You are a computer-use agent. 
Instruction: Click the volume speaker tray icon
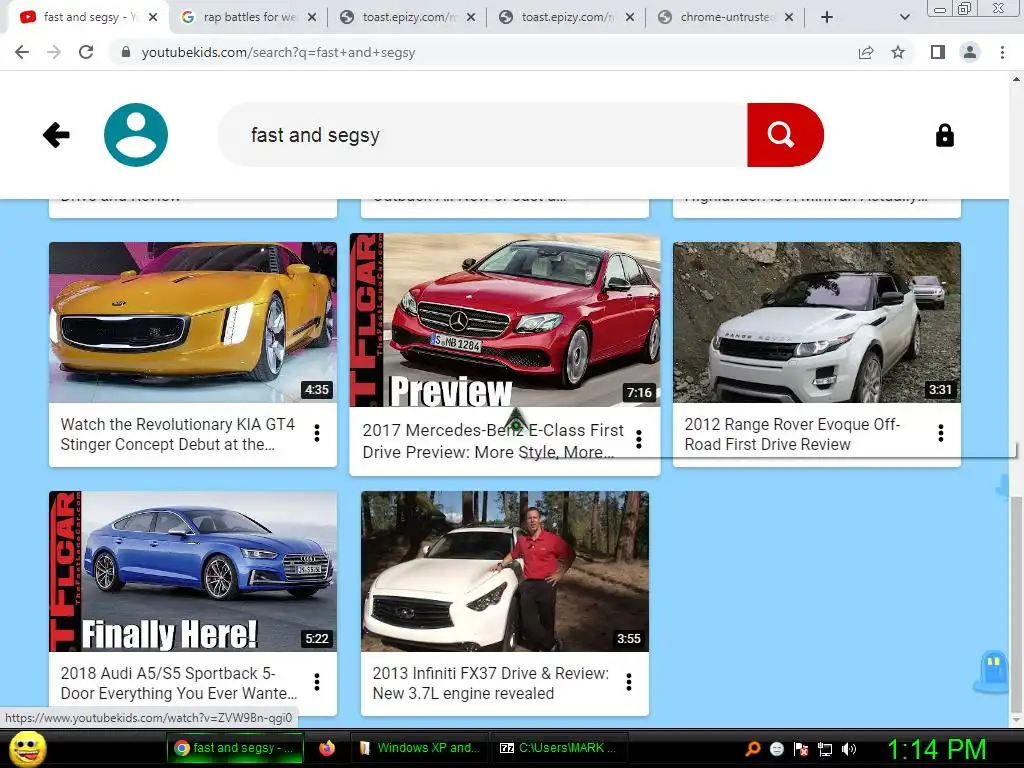click(x=848, y=749)
